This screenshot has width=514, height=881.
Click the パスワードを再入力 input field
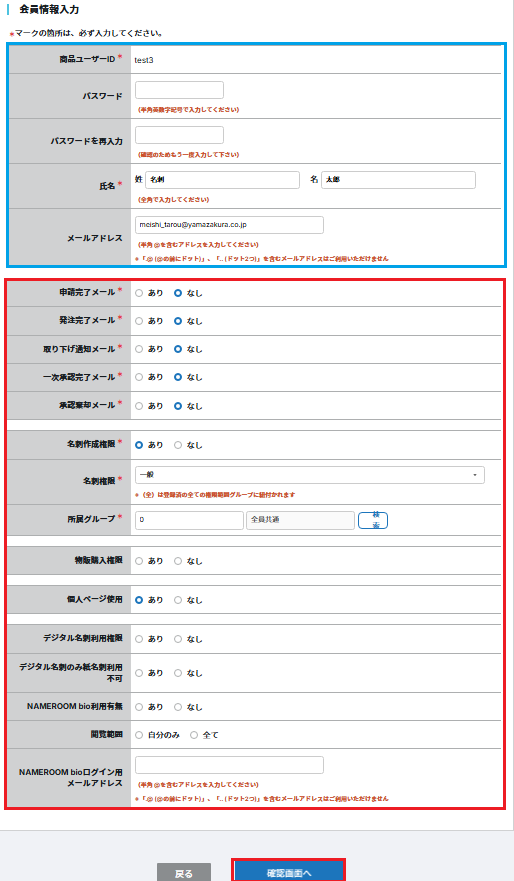[179, 135]
